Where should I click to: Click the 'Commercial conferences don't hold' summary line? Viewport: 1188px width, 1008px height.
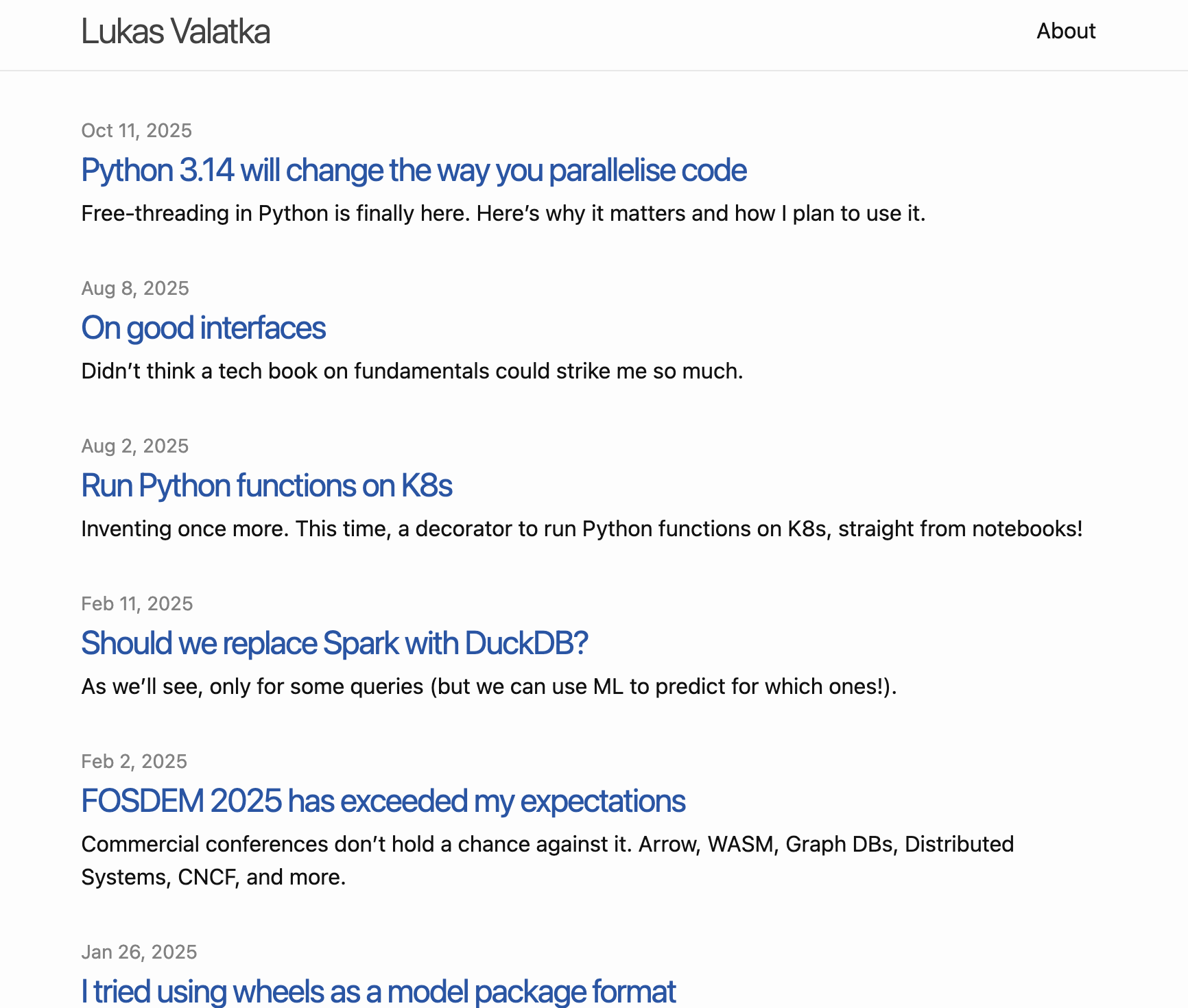(547, 844)
